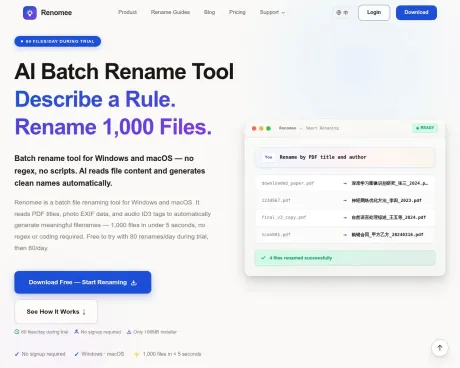Click the 'You' label in the demo prompt

click(x=269, y=157)
